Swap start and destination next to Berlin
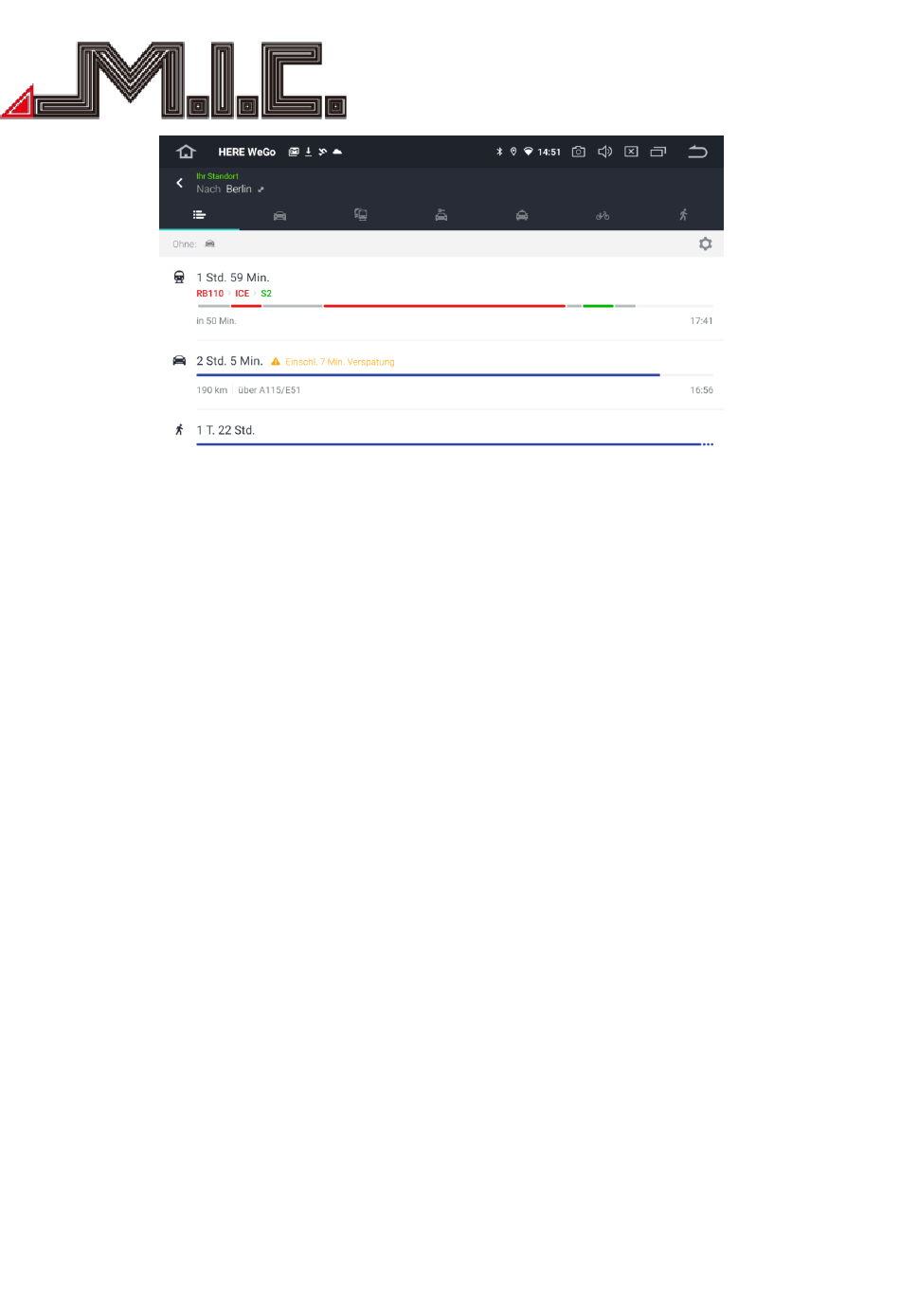 click(261, 189)
